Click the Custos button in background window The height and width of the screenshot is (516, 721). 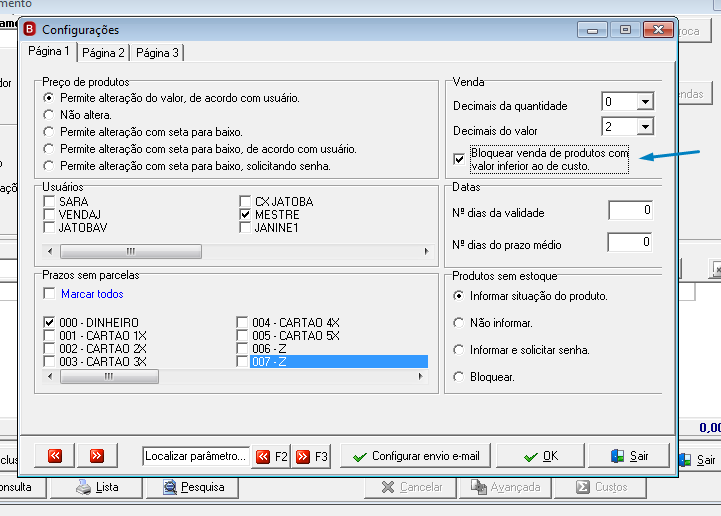(x=600, y=487)
